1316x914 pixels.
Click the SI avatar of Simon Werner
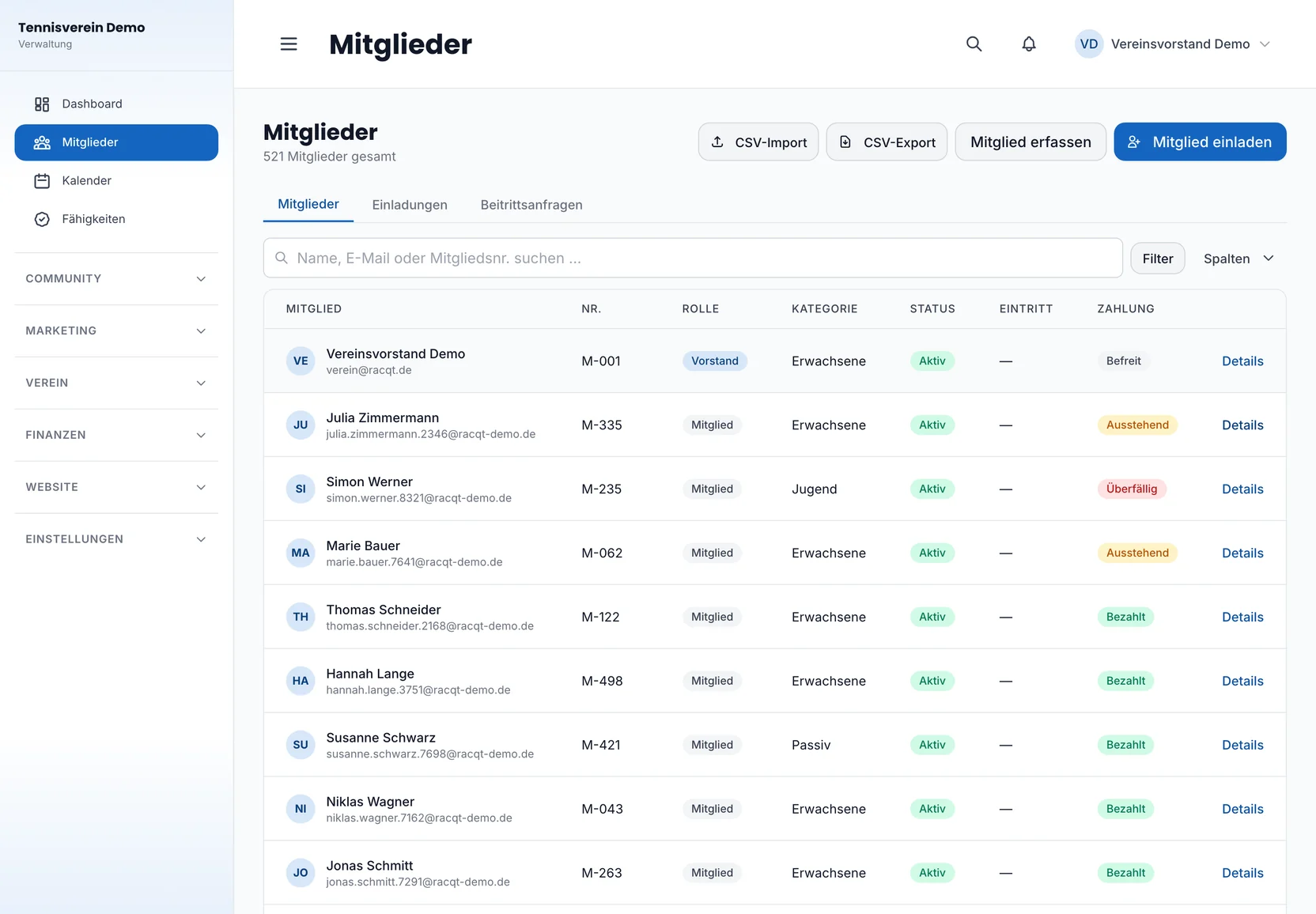[x=301, y=489]
